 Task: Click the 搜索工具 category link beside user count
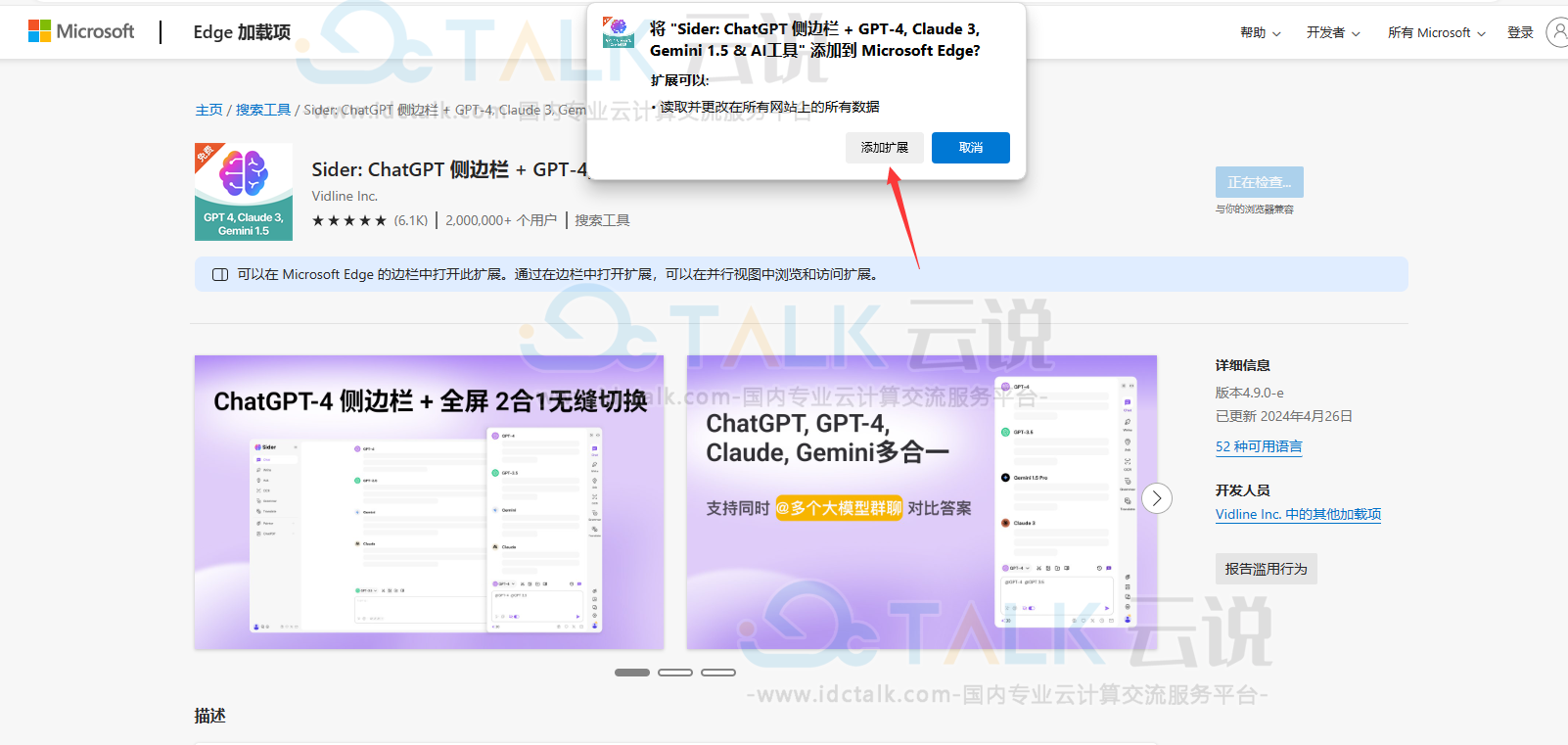[x=602, y=220]
